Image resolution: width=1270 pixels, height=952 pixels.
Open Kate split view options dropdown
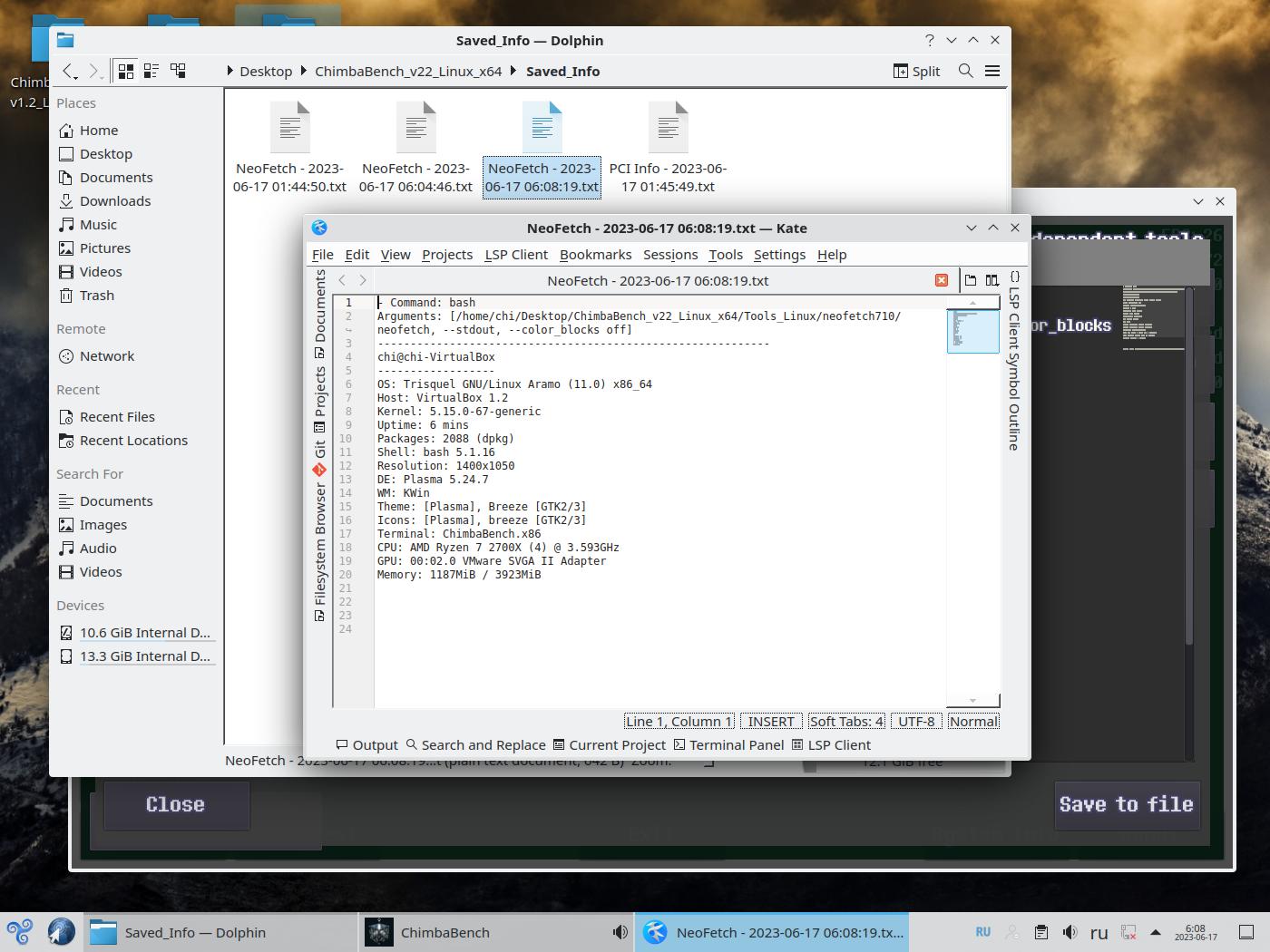992,280
